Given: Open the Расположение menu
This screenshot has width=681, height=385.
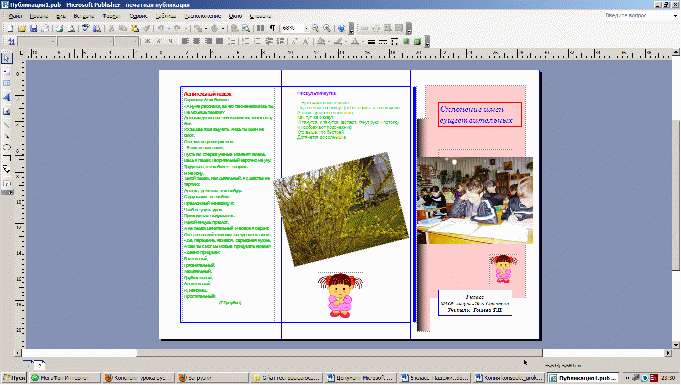Looking at the screenshot, I should [202, 16].
